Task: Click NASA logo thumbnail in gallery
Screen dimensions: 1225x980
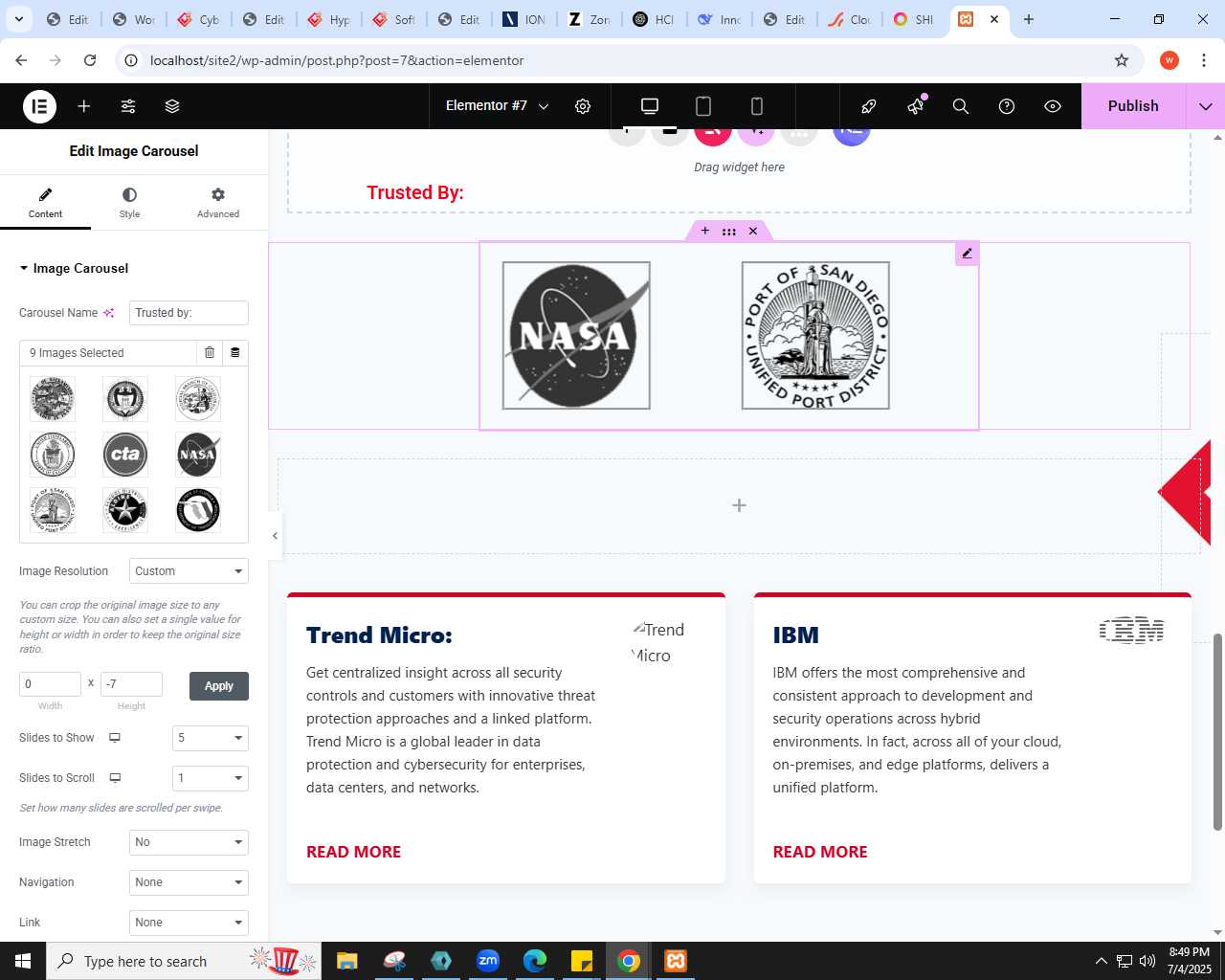Action: 198,455
